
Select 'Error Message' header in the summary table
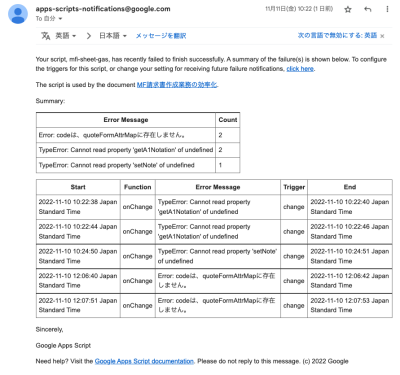(126, 120)
